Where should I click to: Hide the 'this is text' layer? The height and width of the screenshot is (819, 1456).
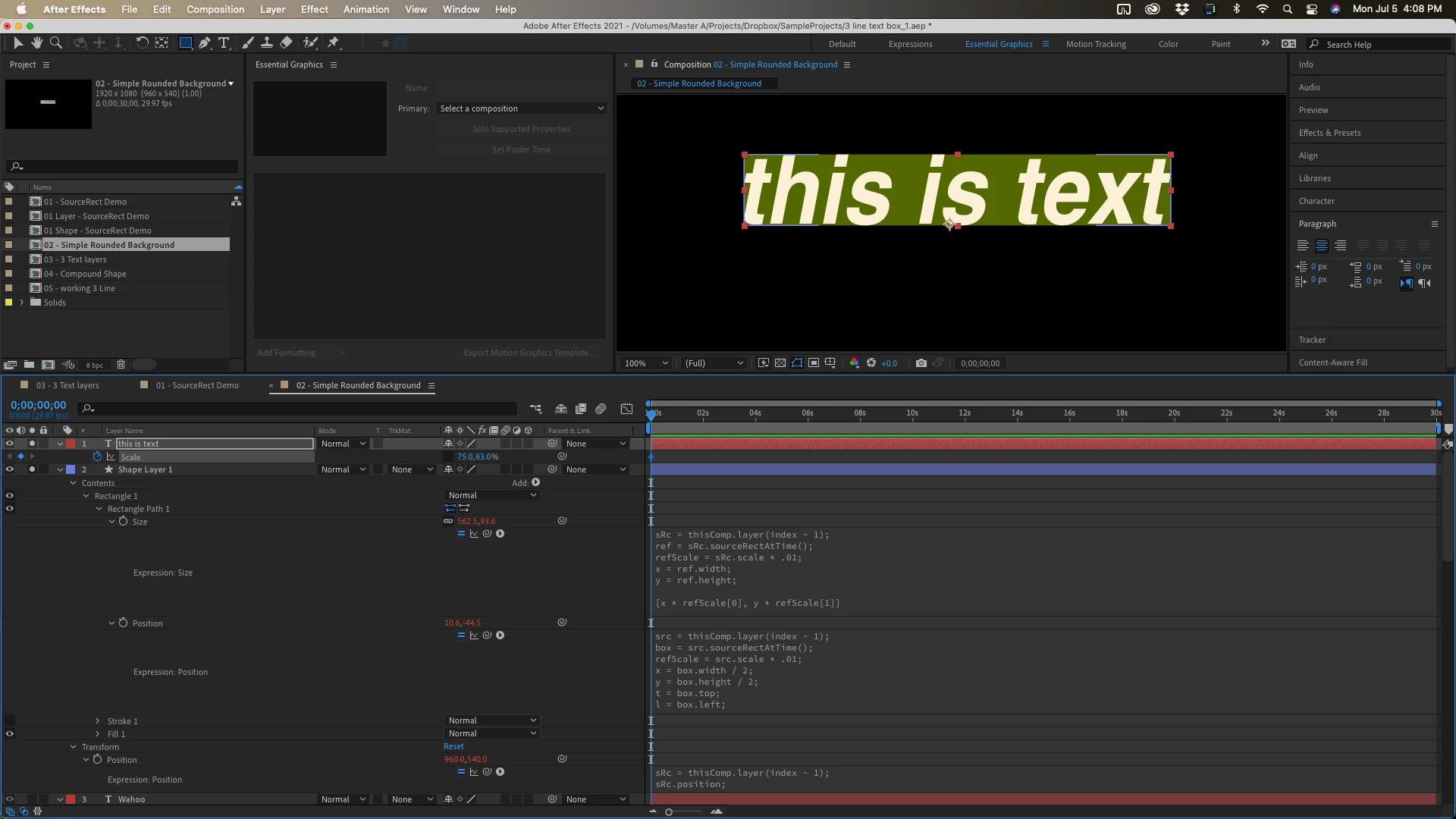tap(10, 444)
